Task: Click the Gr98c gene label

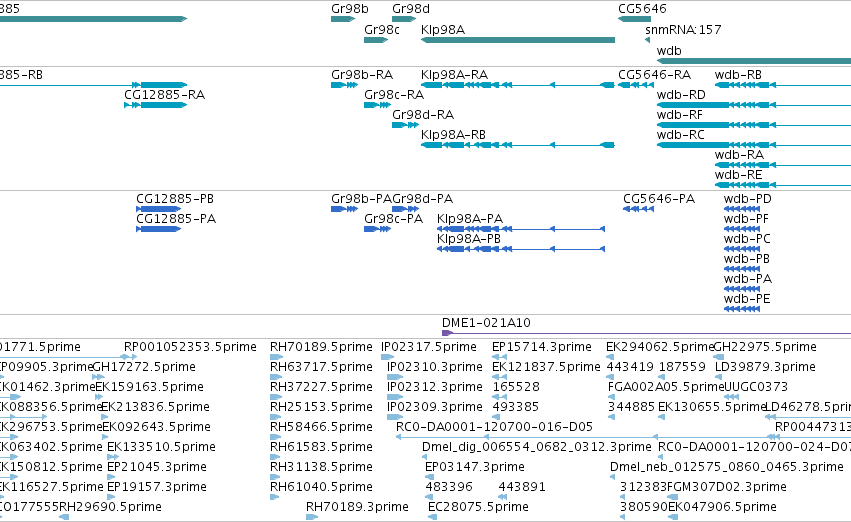Action: tap(382, 29)
